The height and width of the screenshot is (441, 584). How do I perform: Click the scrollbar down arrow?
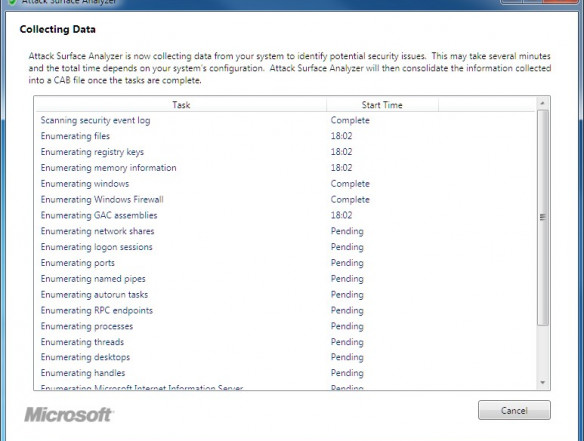tap(542, 383)
